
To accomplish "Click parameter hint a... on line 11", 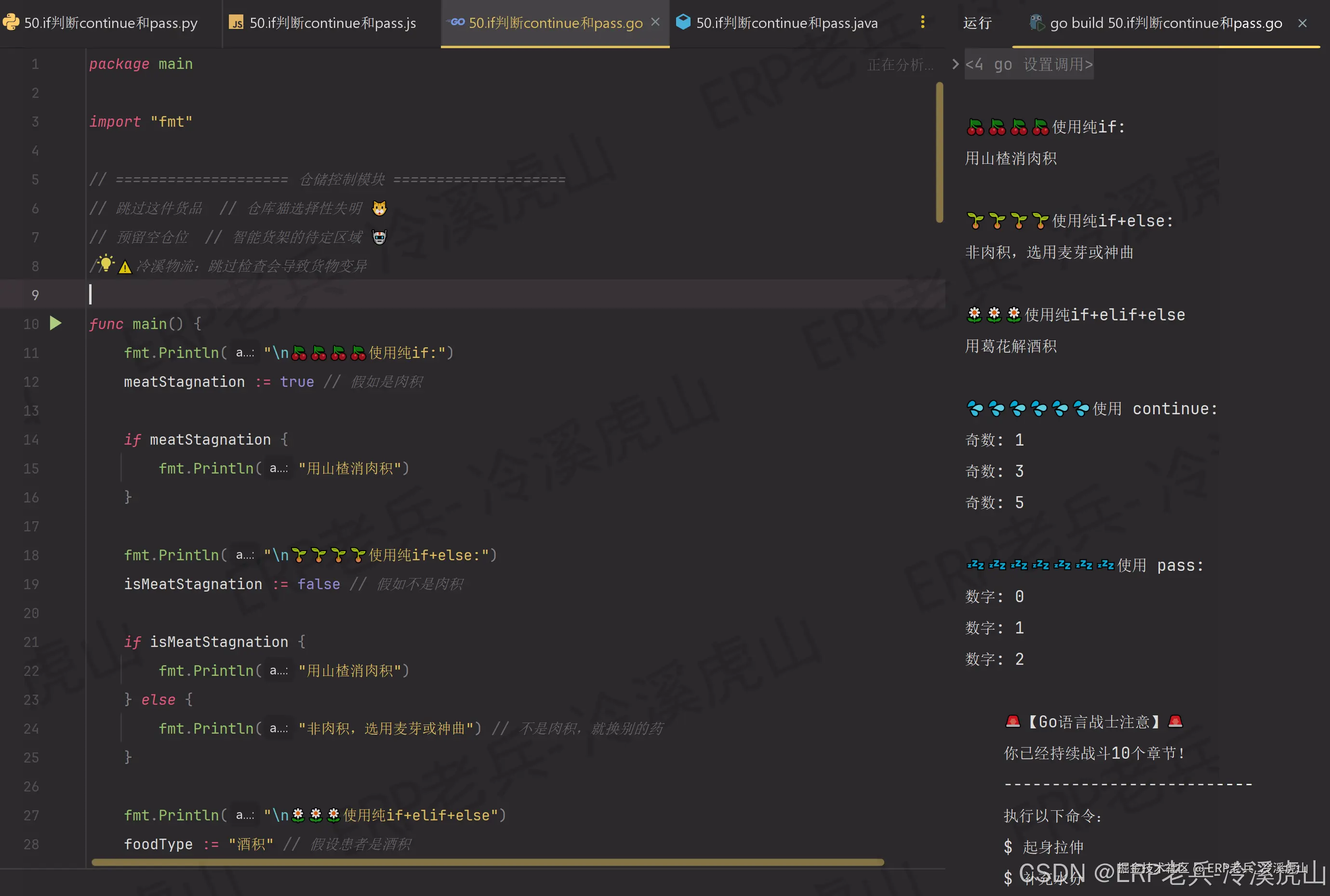I will click(x=245, y=353).
